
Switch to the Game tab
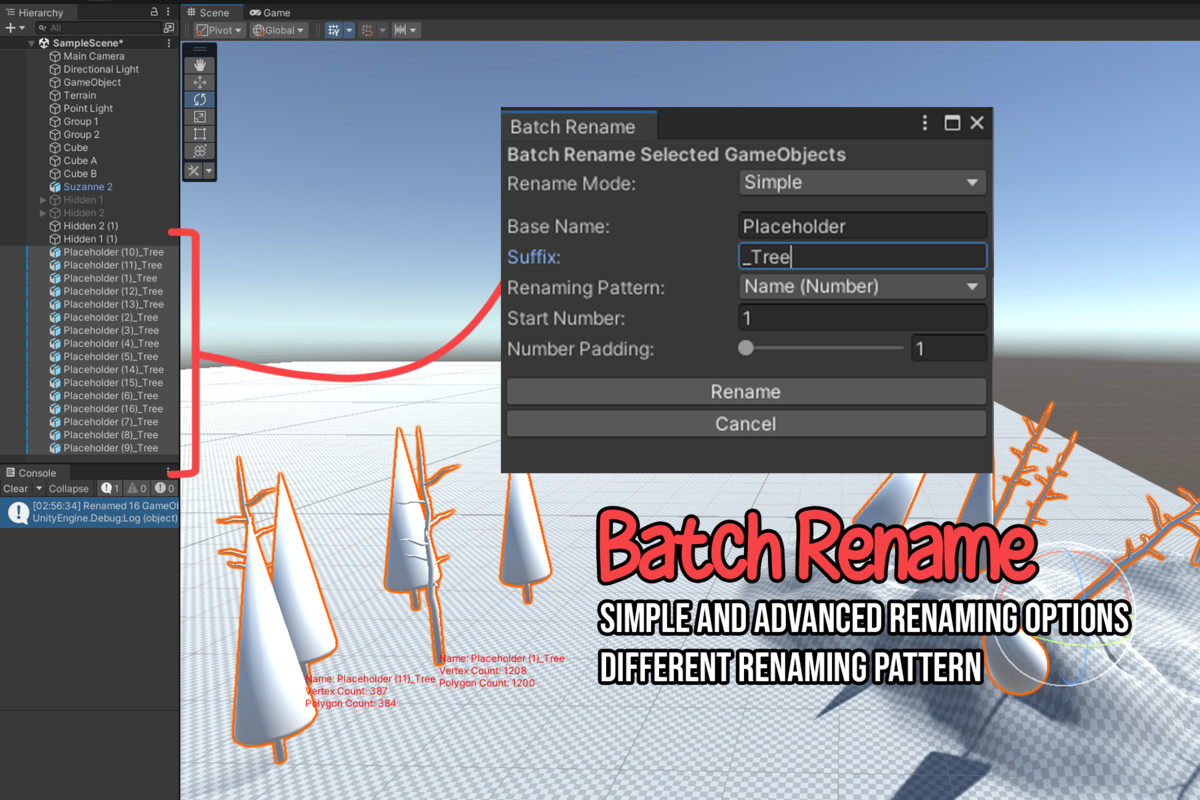(270, 13)
